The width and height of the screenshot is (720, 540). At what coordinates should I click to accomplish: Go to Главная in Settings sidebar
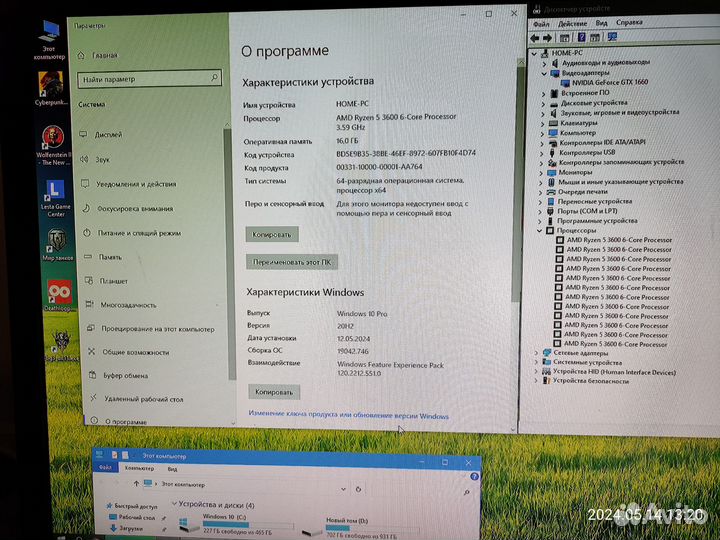(x=97, y=56)
